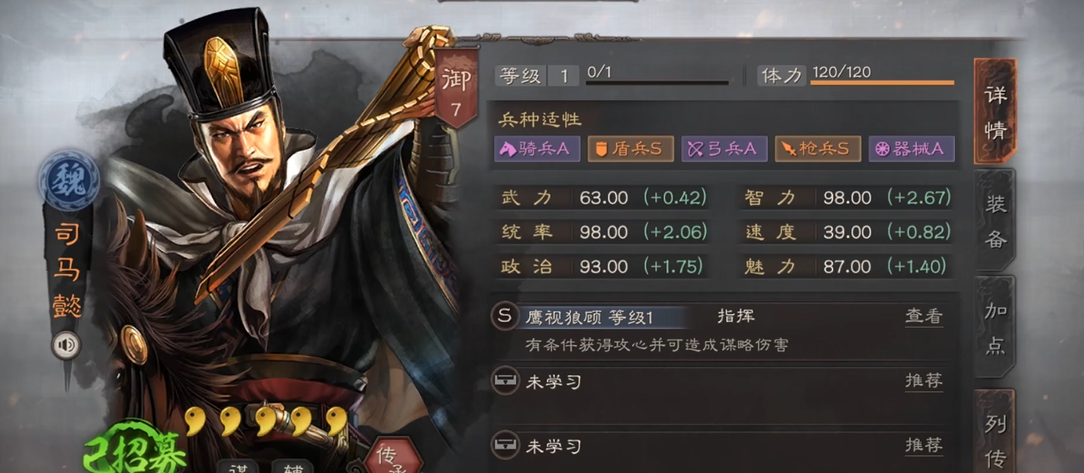Open 推荐 for second unlearned skill
1084x473 pixels.
(x=924, y=446)
